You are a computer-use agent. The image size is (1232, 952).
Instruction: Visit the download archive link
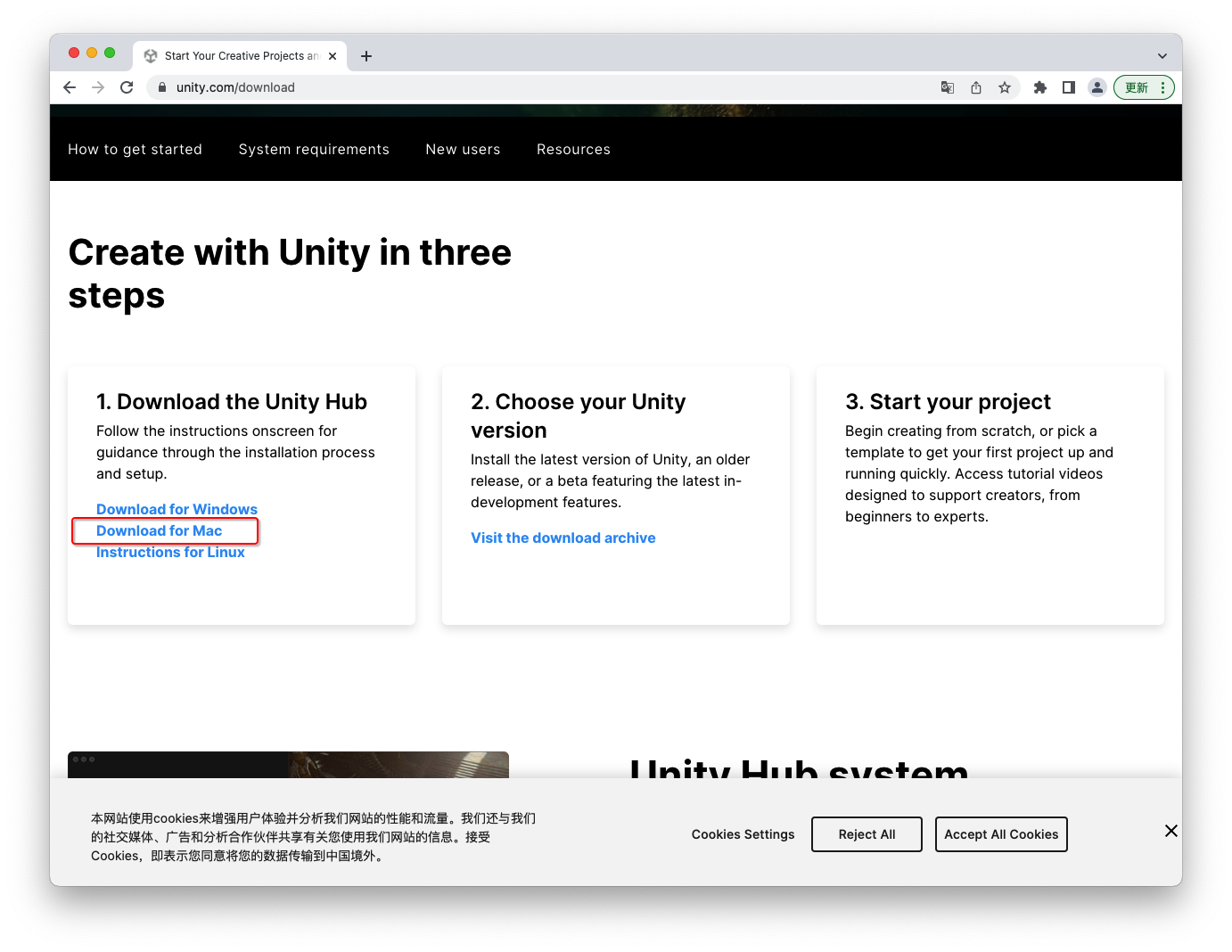(563, 538)
